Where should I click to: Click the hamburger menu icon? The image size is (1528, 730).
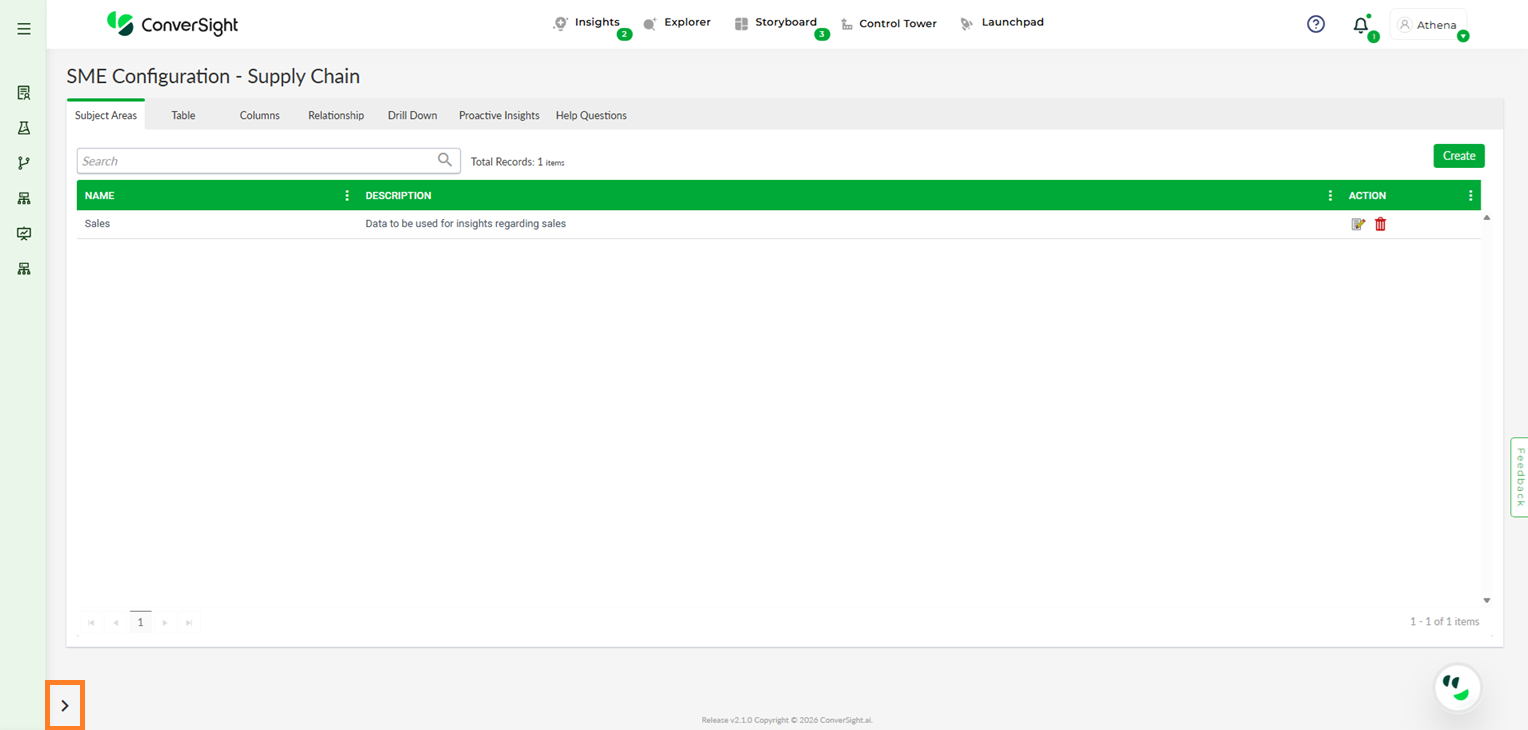click(x=24, y=29)
